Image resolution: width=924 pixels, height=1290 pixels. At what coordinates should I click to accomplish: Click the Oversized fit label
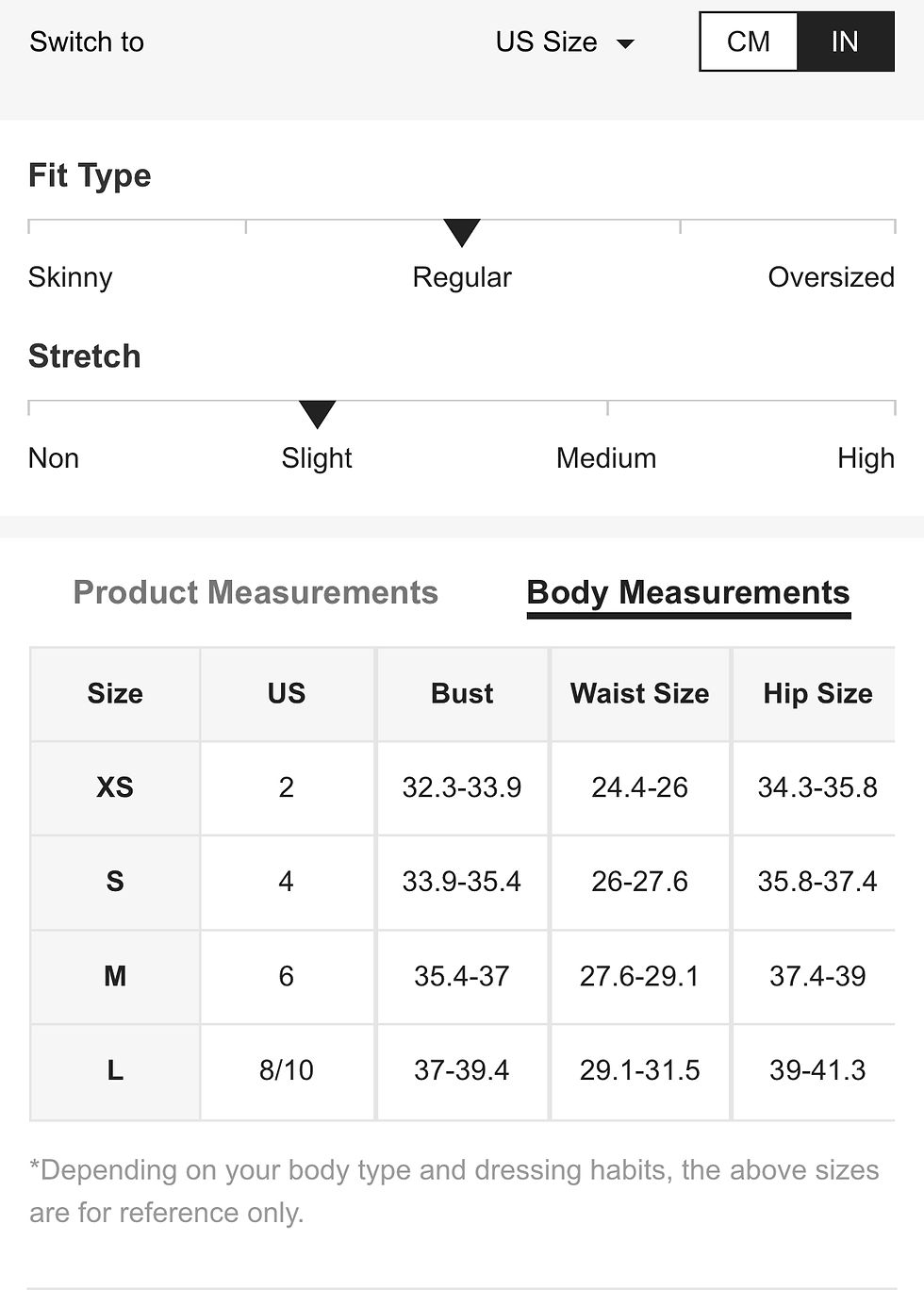coord(831,277)
